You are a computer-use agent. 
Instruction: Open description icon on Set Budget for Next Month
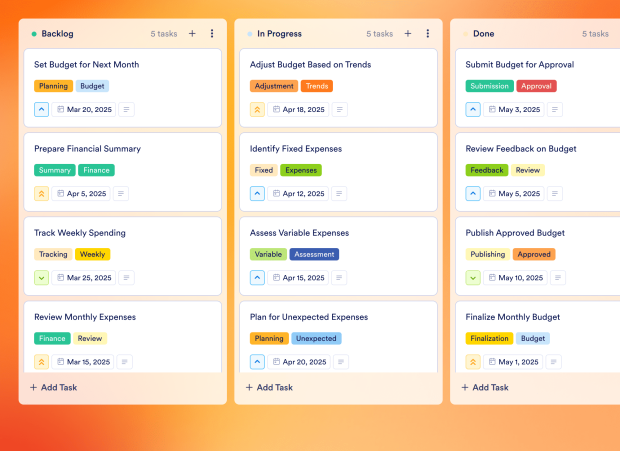pyautogui.click(x=125, y=110)
